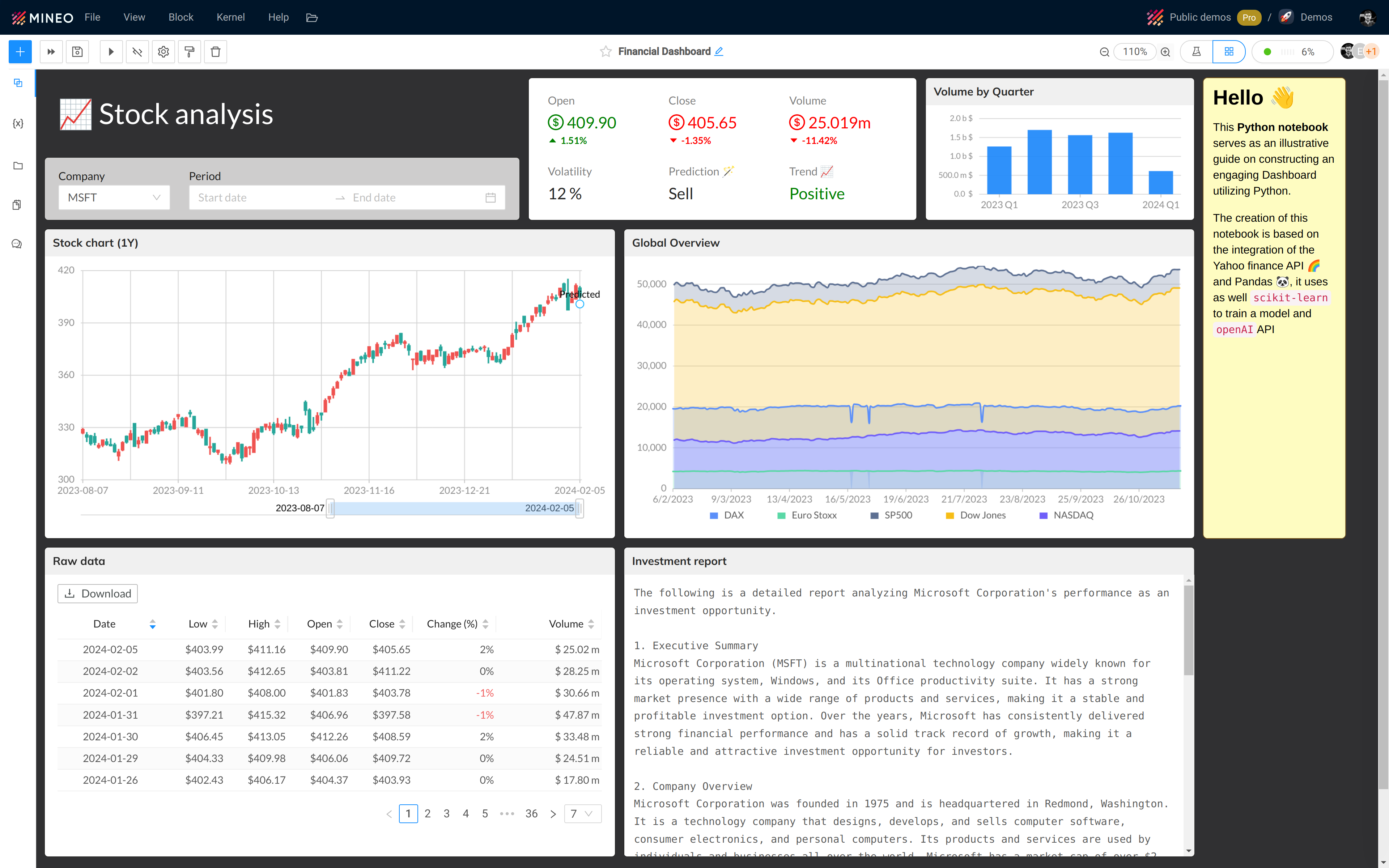
Task: Open the comments chat sidebar icon
Action: (17, 244)
